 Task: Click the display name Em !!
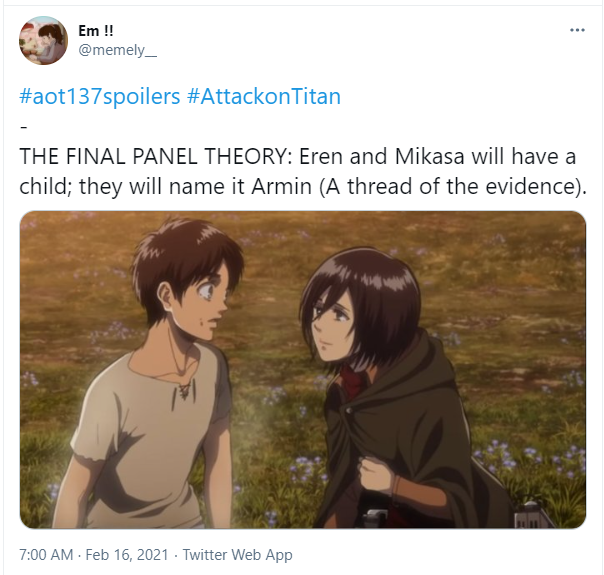point(96,31)
